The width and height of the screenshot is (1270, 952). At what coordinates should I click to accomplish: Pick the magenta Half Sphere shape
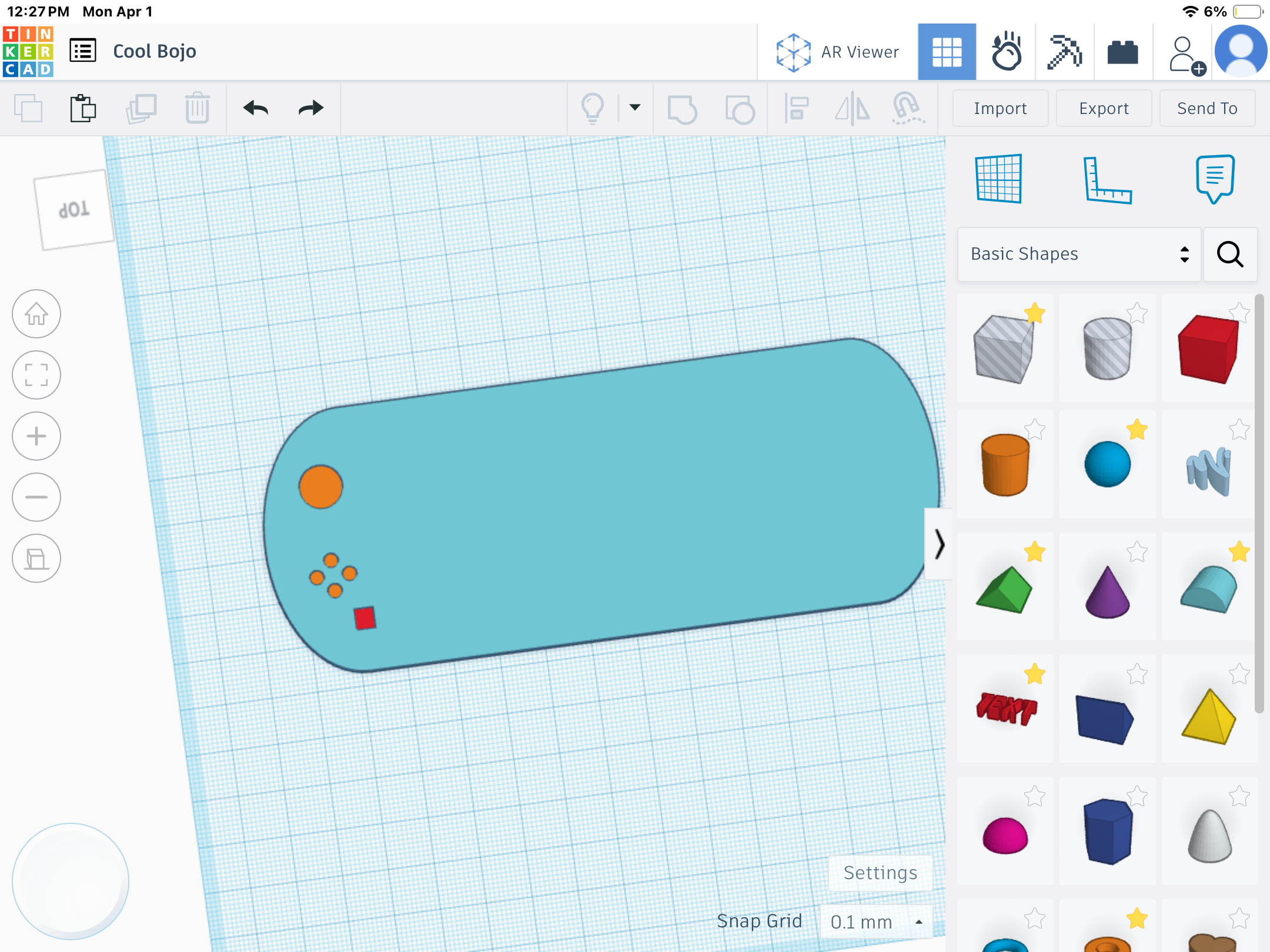pos(1005,836)
